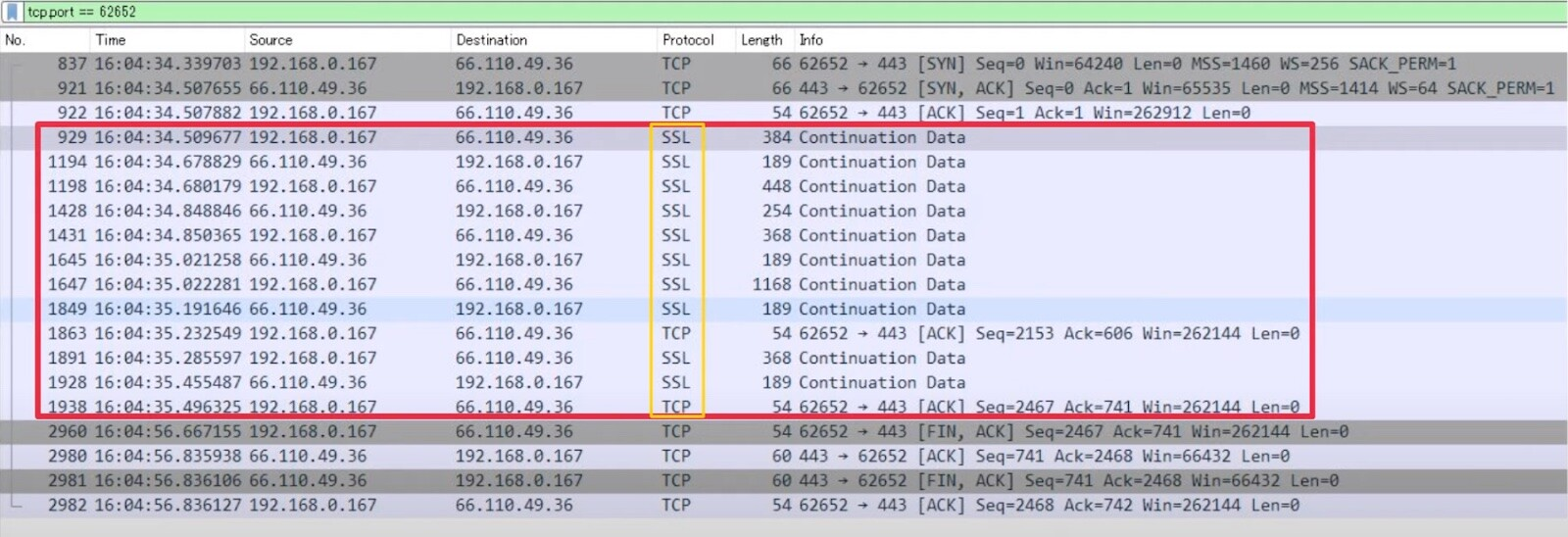Image resolution: width=1568 pixels, height=537 pixels.
Task: Click the Length column header
Action: (761, 40)
